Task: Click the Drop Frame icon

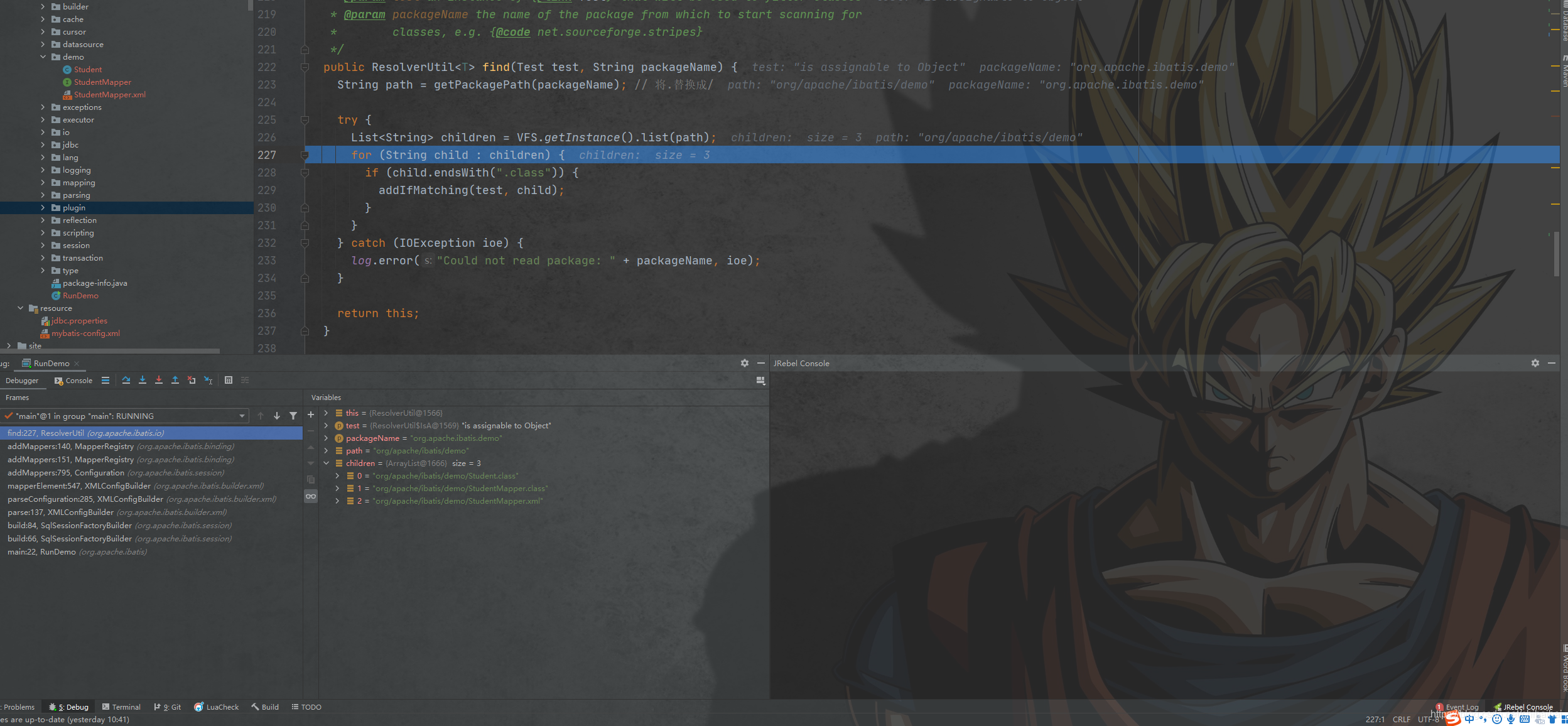Action: (x=192, y=380)
